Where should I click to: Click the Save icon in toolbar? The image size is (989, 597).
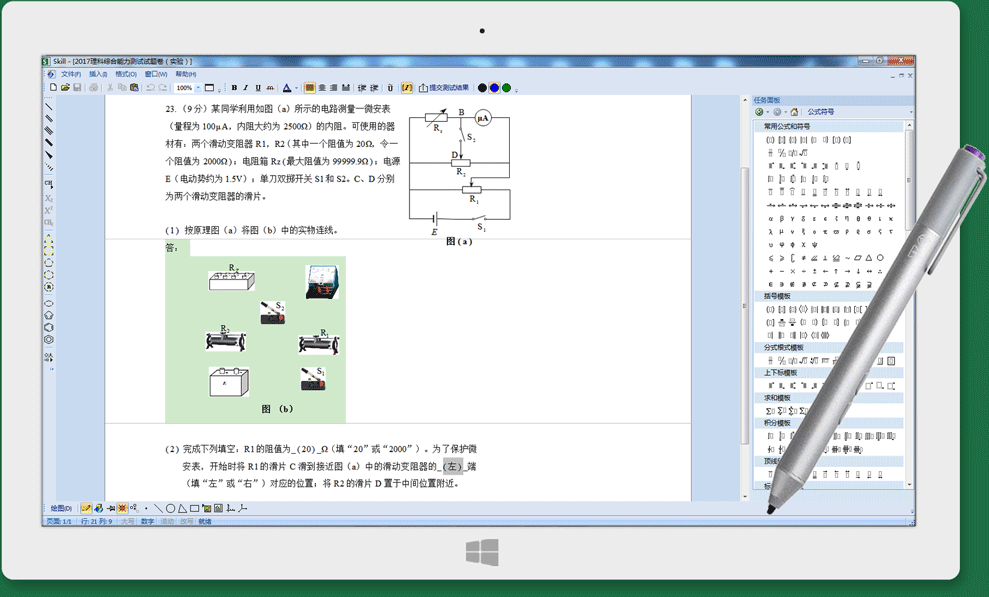coord(77,88)
